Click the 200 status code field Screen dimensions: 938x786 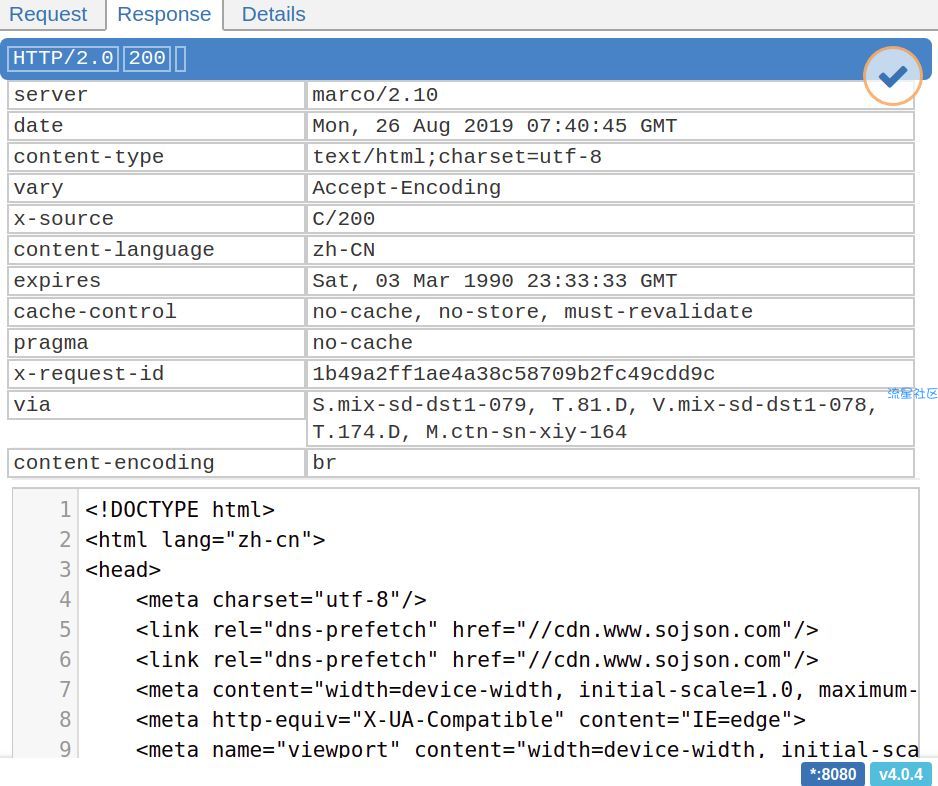tap(147, 59)
